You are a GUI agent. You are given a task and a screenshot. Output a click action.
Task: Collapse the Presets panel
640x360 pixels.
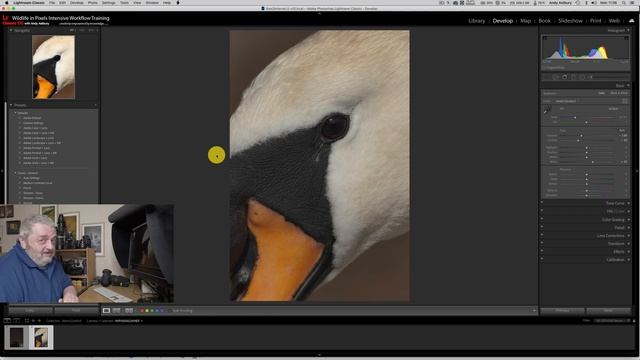tap(11, 105)
